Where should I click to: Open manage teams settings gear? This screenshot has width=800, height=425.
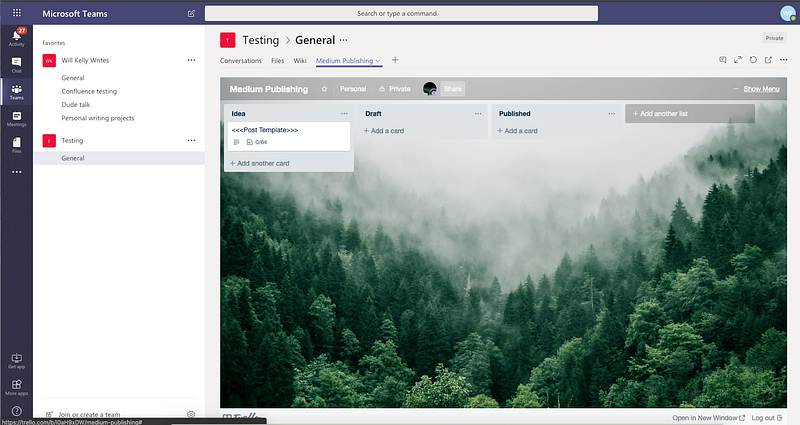(191, 414)
